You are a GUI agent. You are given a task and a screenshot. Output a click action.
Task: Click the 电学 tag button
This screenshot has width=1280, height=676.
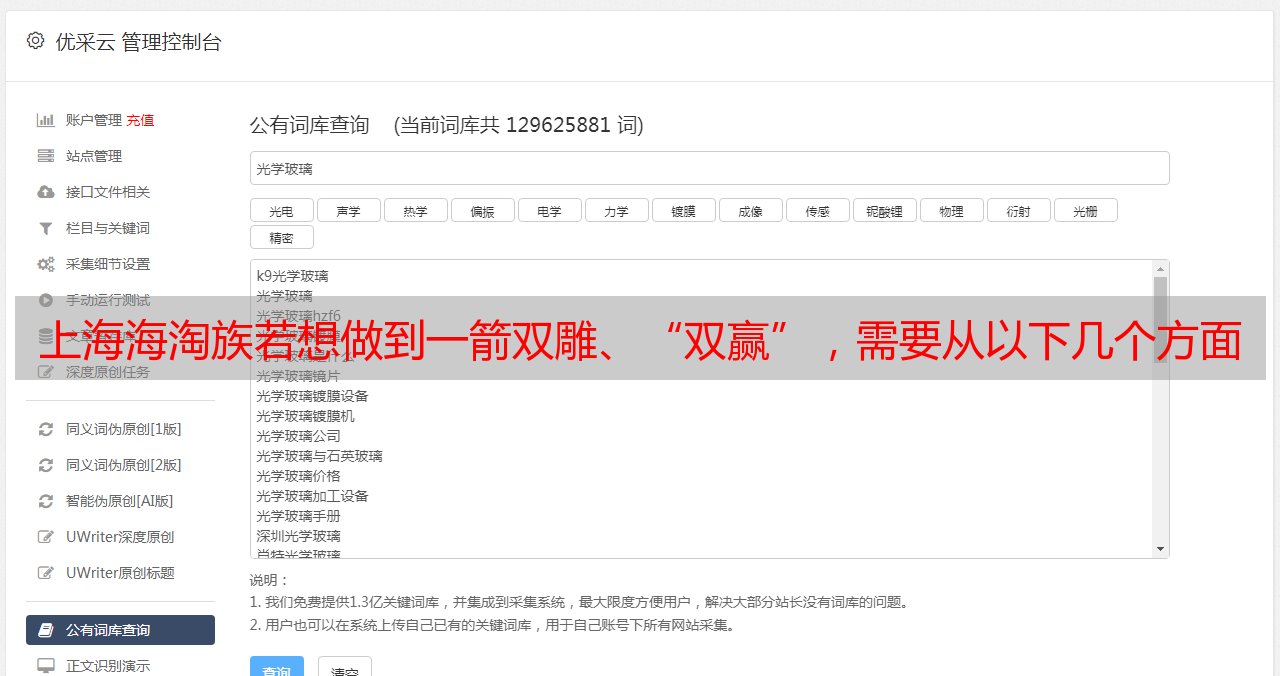(x=549, y=210)
